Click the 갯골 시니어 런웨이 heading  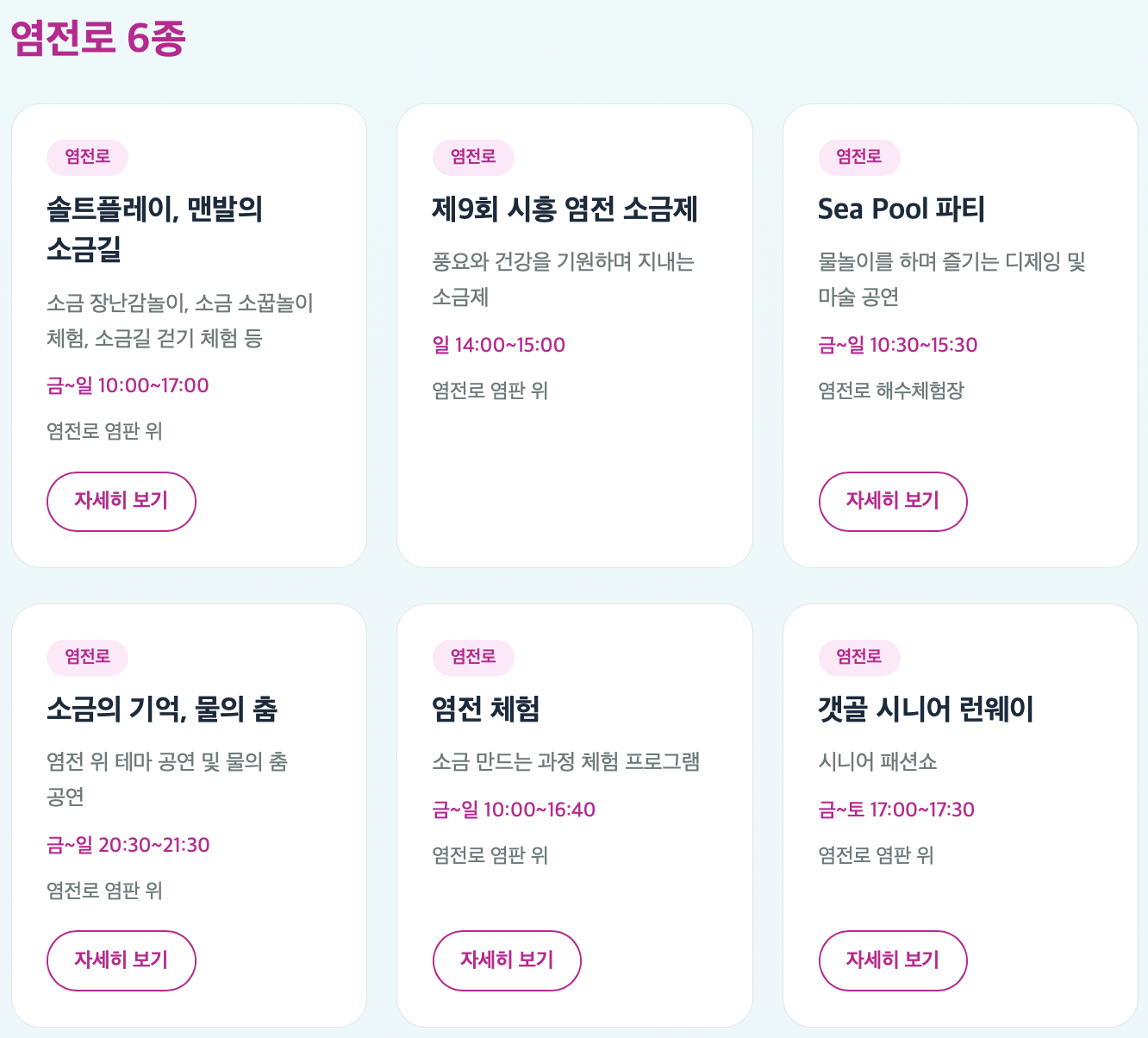pyautogui.click(x=926, y=709)
